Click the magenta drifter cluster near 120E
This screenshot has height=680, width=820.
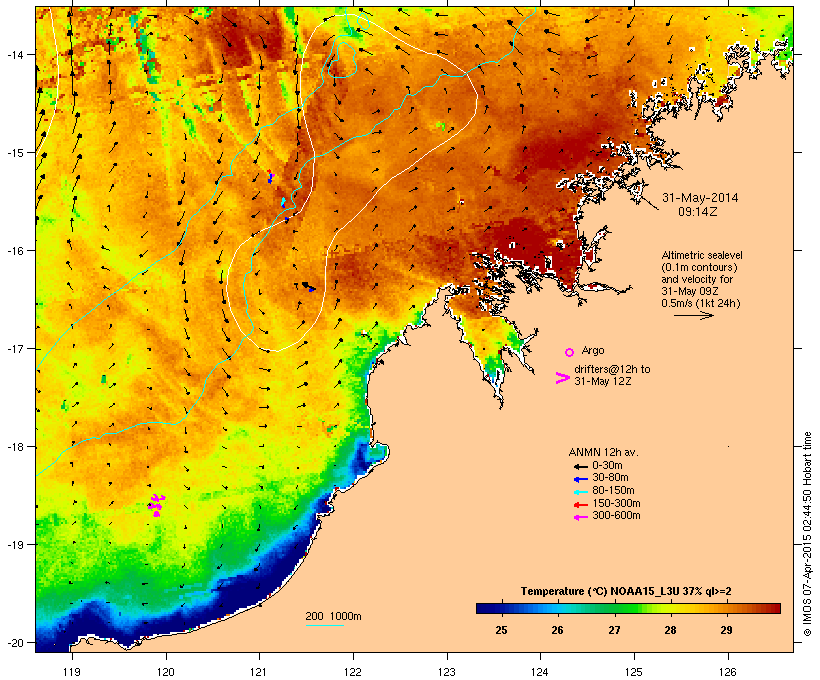coord(156,505)
